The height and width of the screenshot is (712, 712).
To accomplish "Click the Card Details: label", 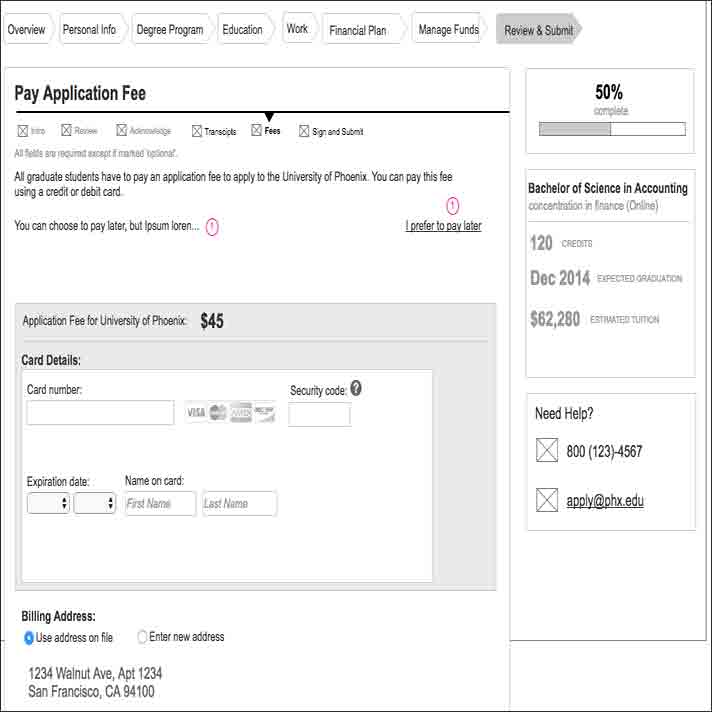I will (x=51, y=360).
